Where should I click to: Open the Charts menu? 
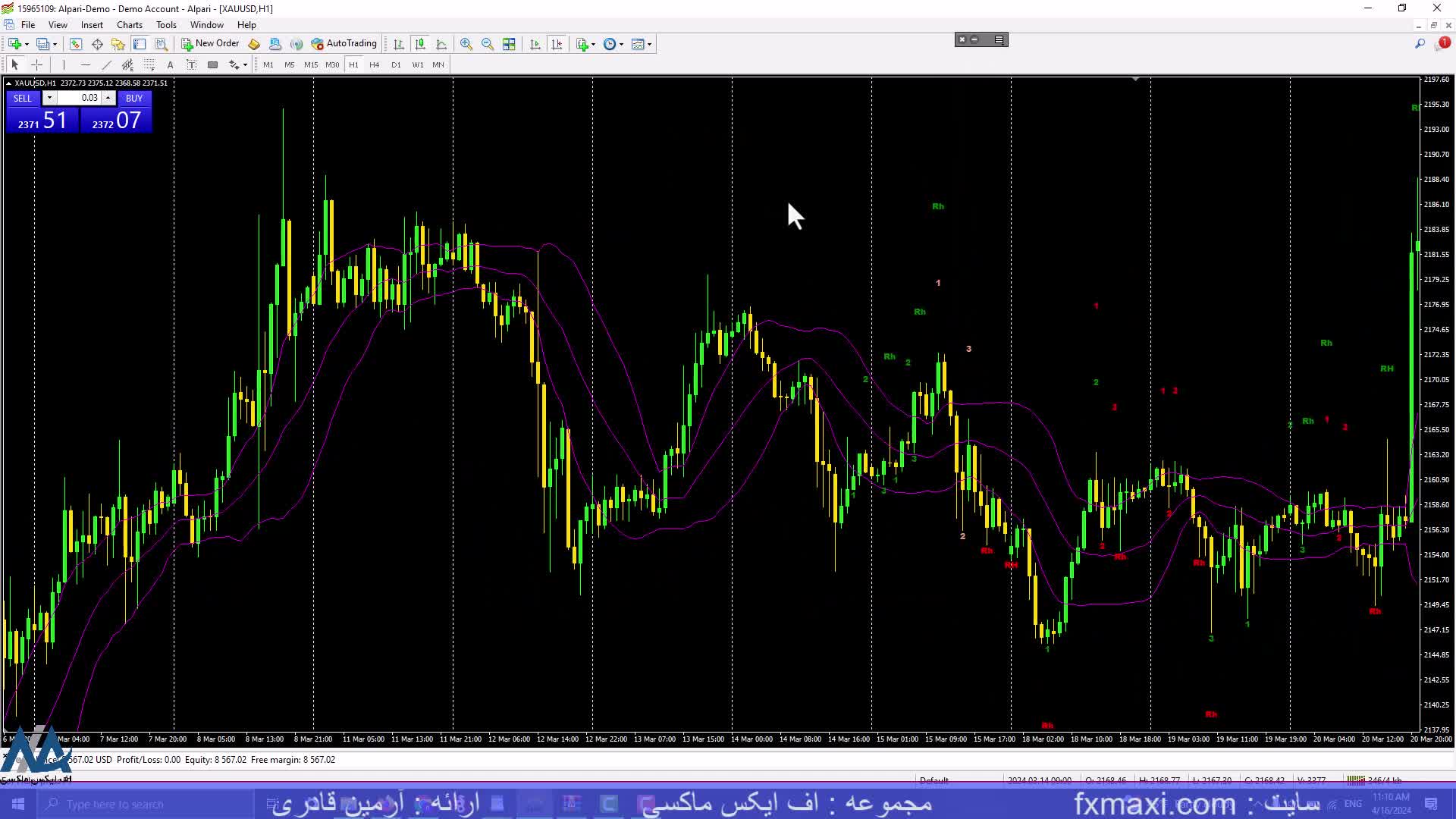[129, 25]
